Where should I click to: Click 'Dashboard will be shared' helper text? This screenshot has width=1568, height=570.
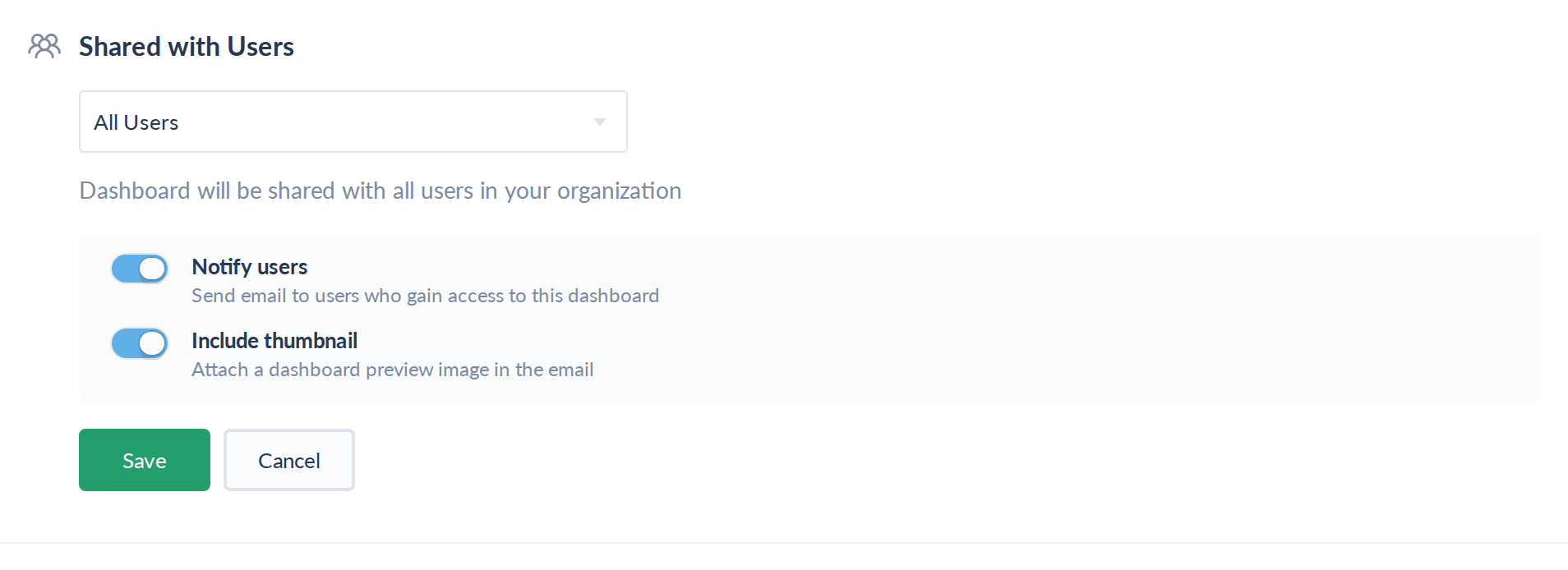(380, 191)
